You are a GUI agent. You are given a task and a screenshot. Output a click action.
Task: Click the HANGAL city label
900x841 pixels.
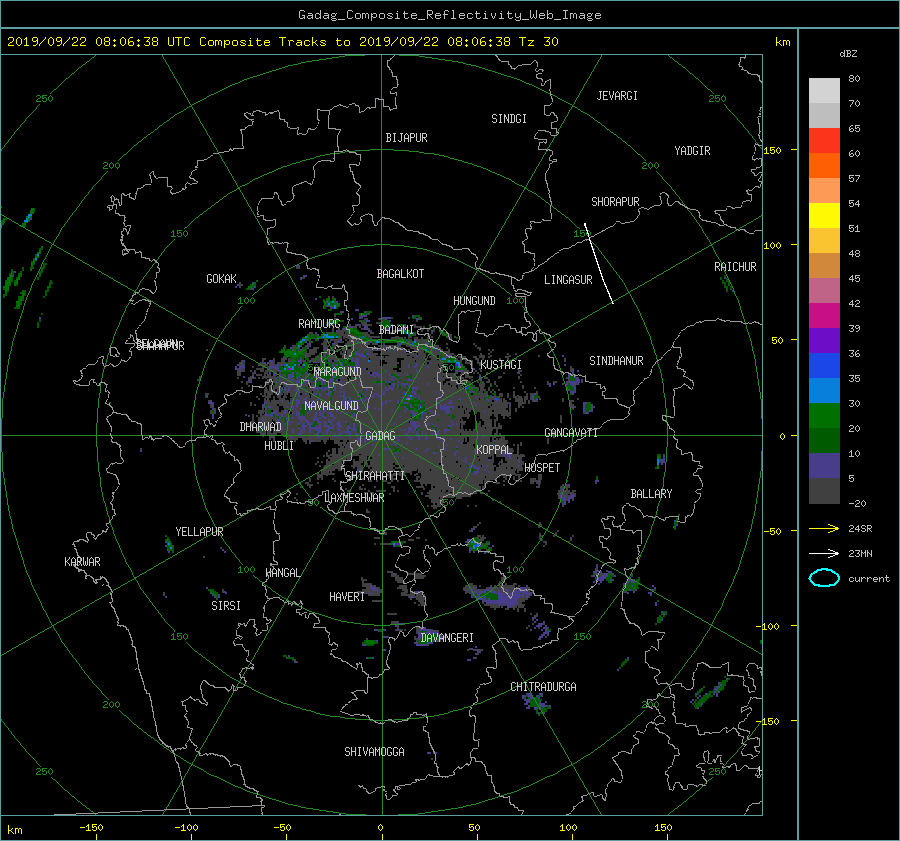[x=282, y=573]
